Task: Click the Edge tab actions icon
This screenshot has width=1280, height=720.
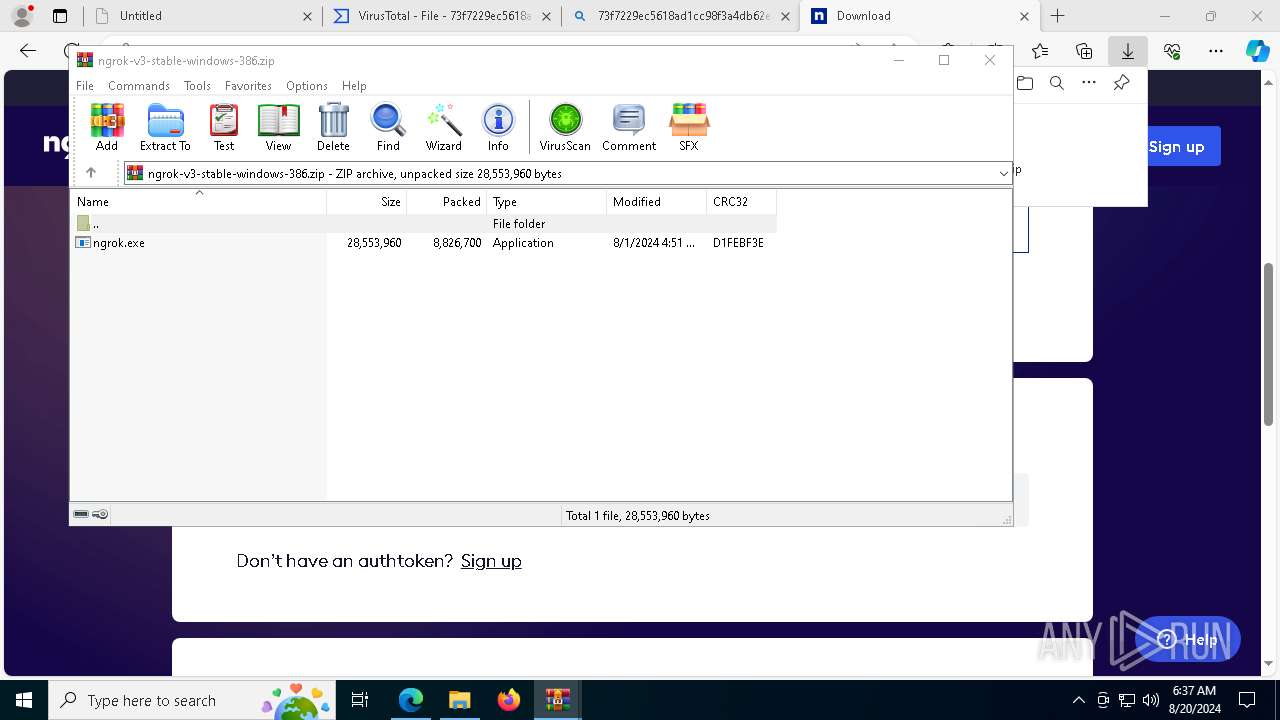Action: click(60, 16)
